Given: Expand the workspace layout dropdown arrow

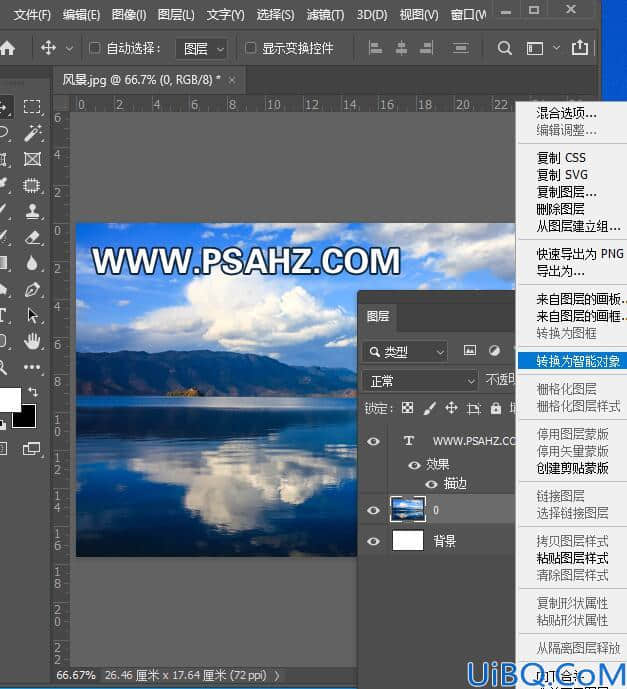Looking at the screenshot, I should point(556,47).
